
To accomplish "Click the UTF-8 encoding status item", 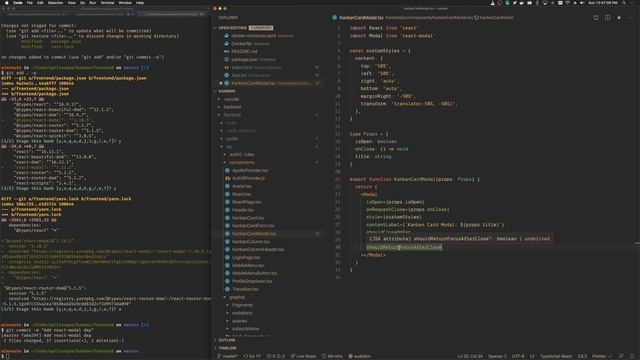I will pos(518,356).
